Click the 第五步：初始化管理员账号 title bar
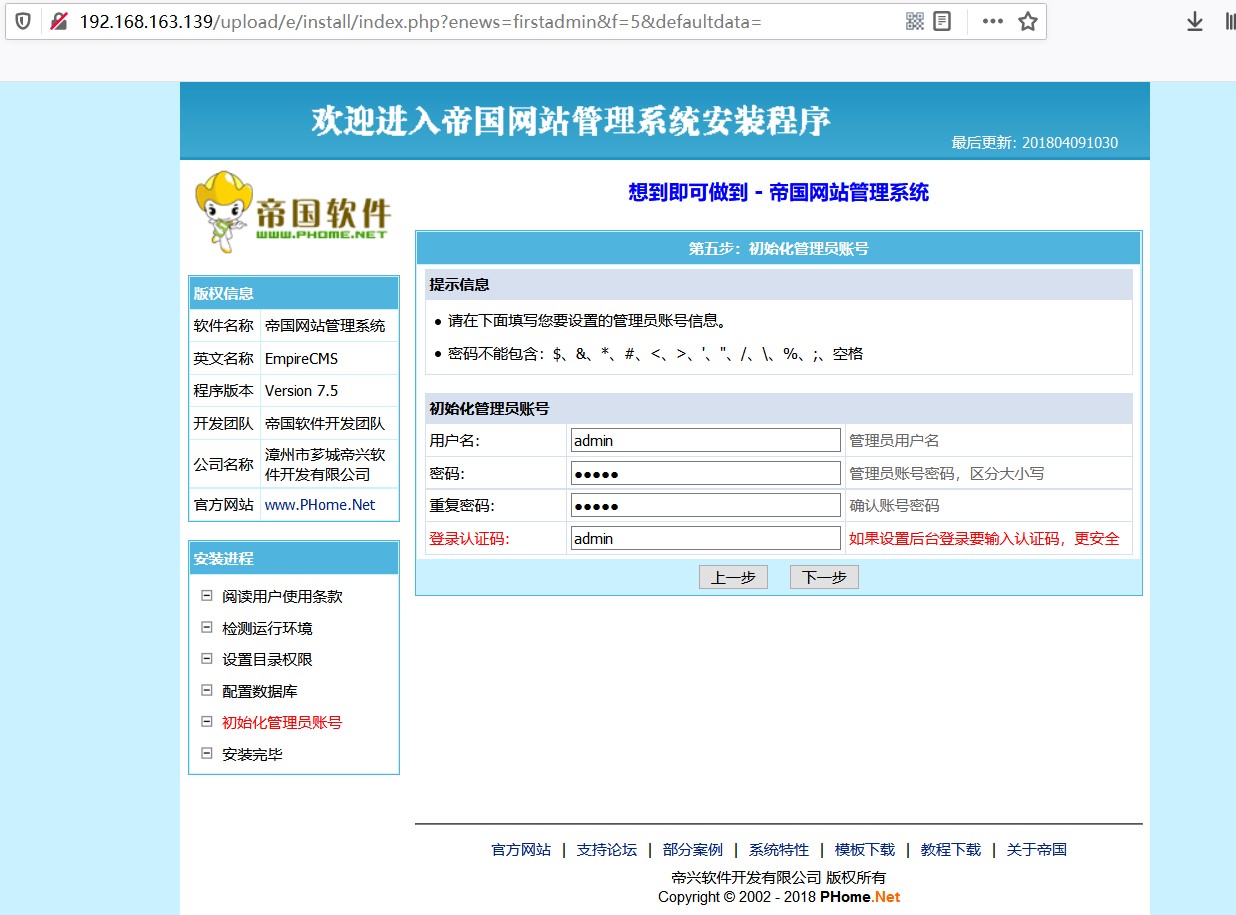 [x=778, y=248]
